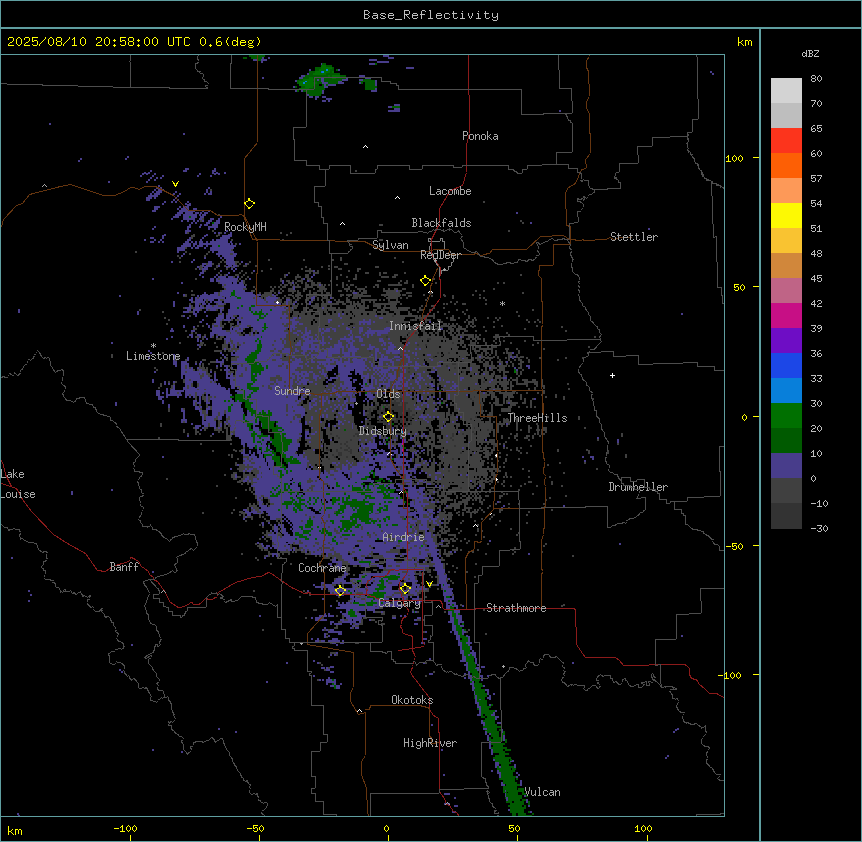Screen dimensions: 862x842
Task: Click the Olds town label
Action: (388, 394)
